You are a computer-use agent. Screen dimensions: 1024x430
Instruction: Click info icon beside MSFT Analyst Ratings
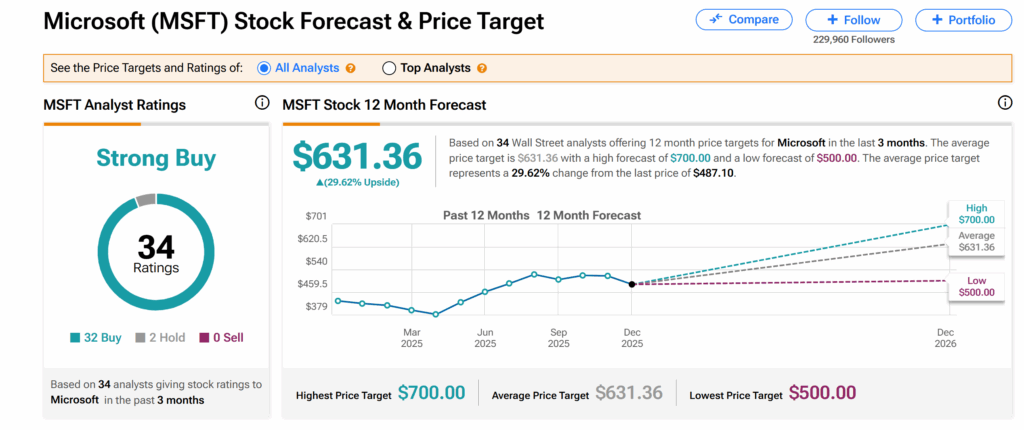tap(262, 103)
